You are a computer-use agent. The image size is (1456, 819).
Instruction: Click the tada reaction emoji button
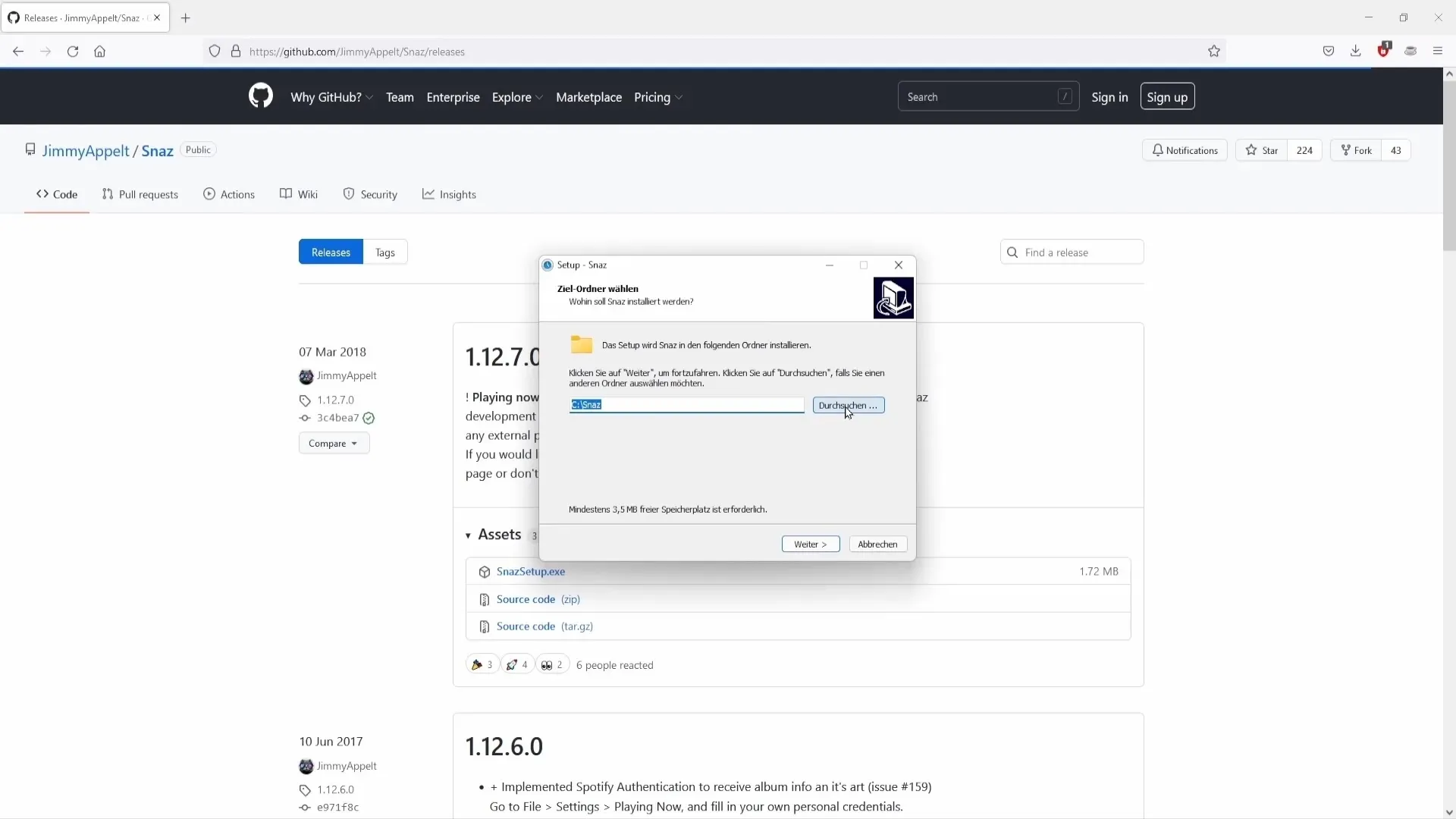(x=482, y=664)
